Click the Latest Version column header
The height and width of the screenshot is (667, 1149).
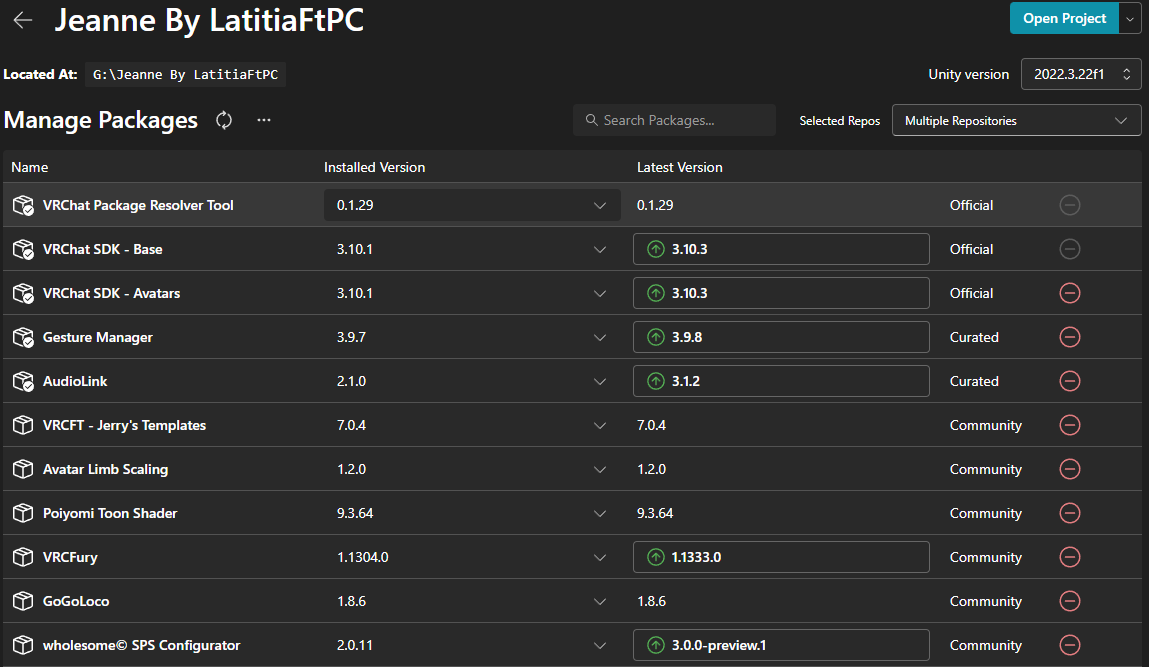(x=679, y=167)
